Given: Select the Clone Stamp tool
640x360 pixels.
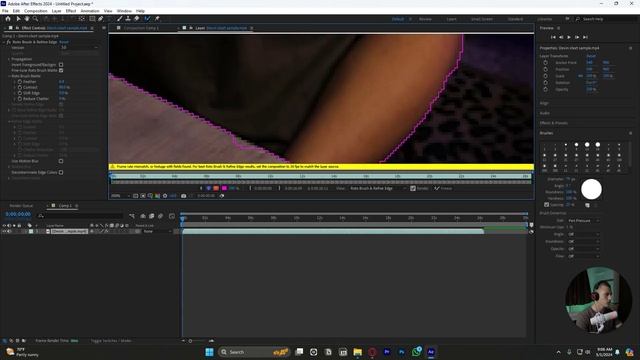Looking at the screenshot, I should click(x=128, y=19).
